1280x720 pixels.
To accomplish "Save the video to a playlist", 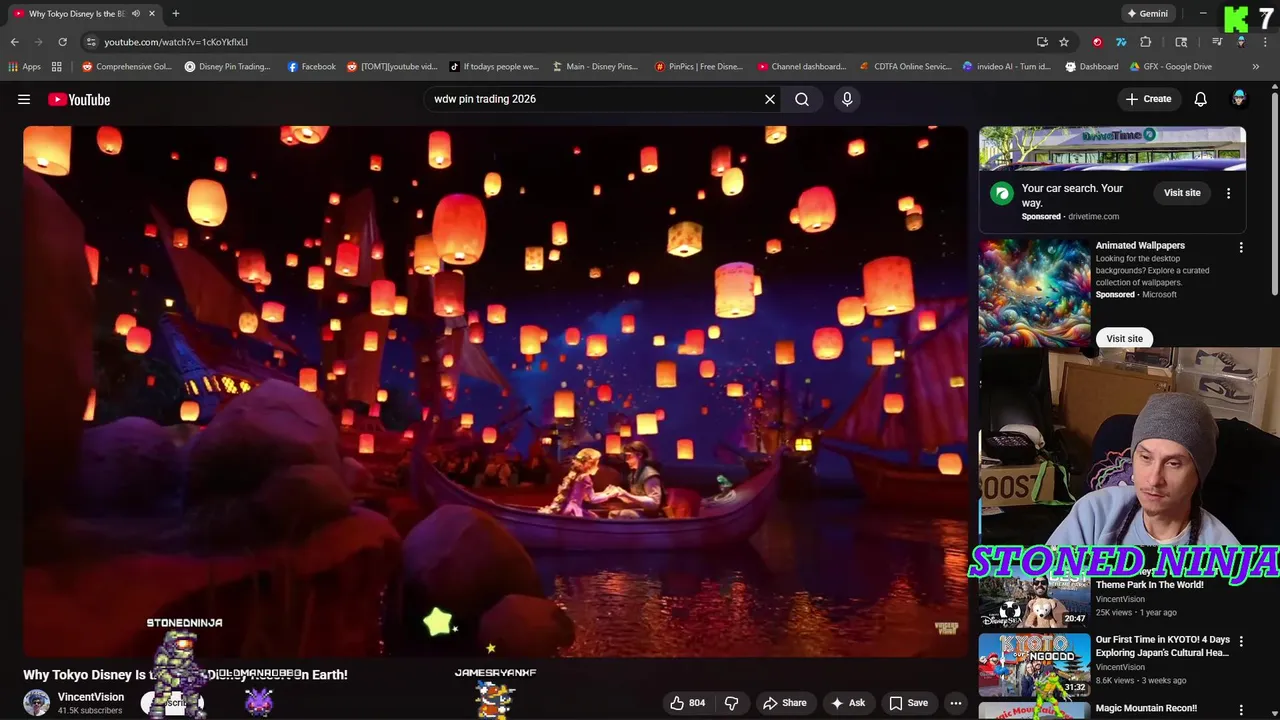I will click(x=908, y=703).
